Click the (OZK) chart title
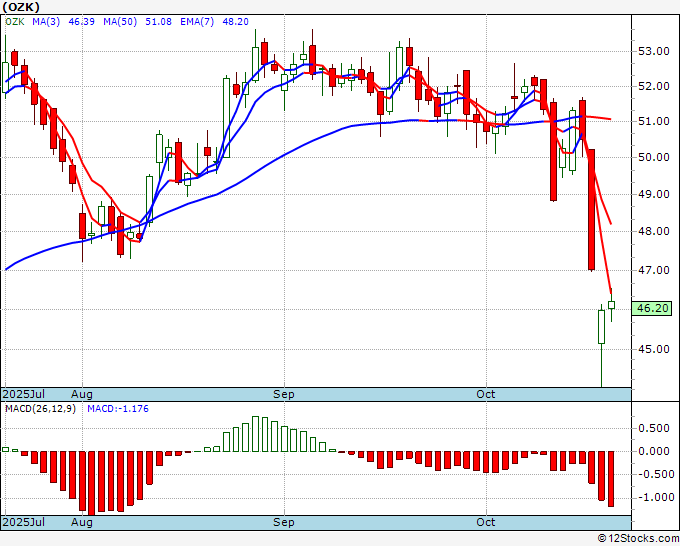The width and height of the screenshot is (680, 546). click(21, 7)
